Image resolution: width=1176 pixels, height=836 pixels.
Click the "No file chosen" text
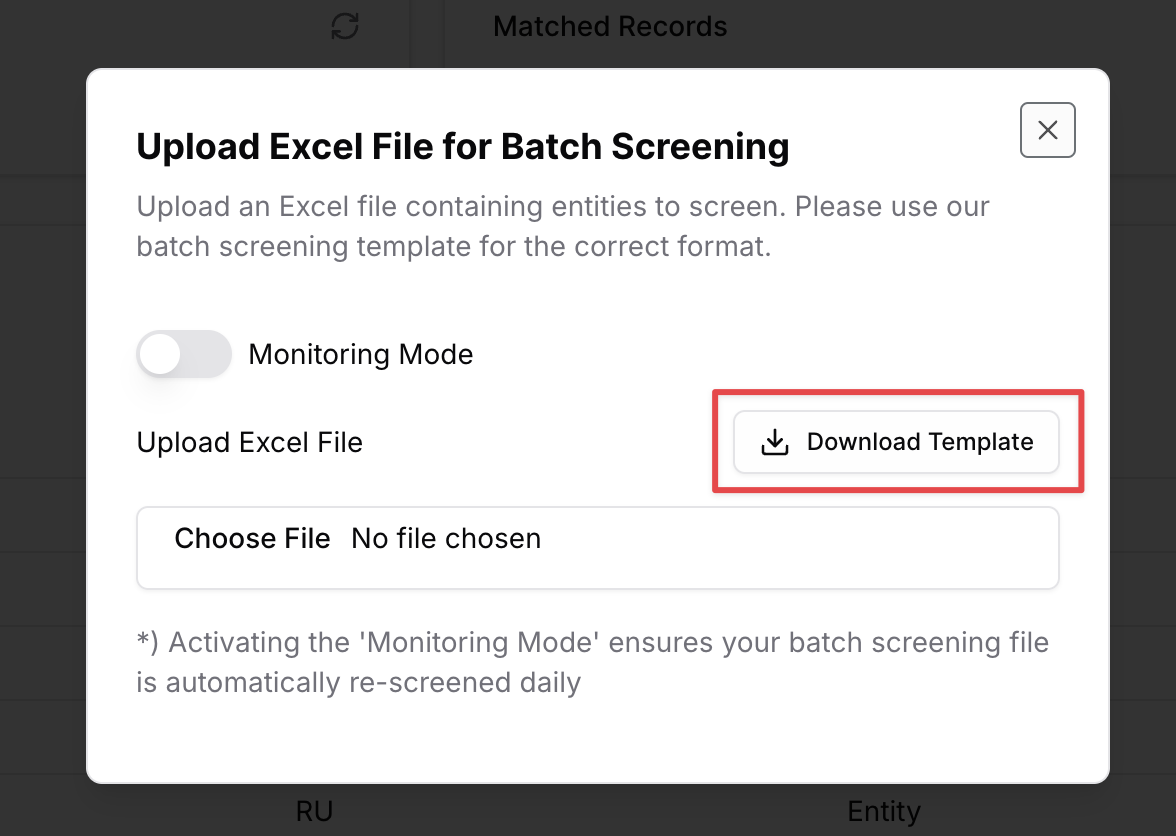[446, 538]
